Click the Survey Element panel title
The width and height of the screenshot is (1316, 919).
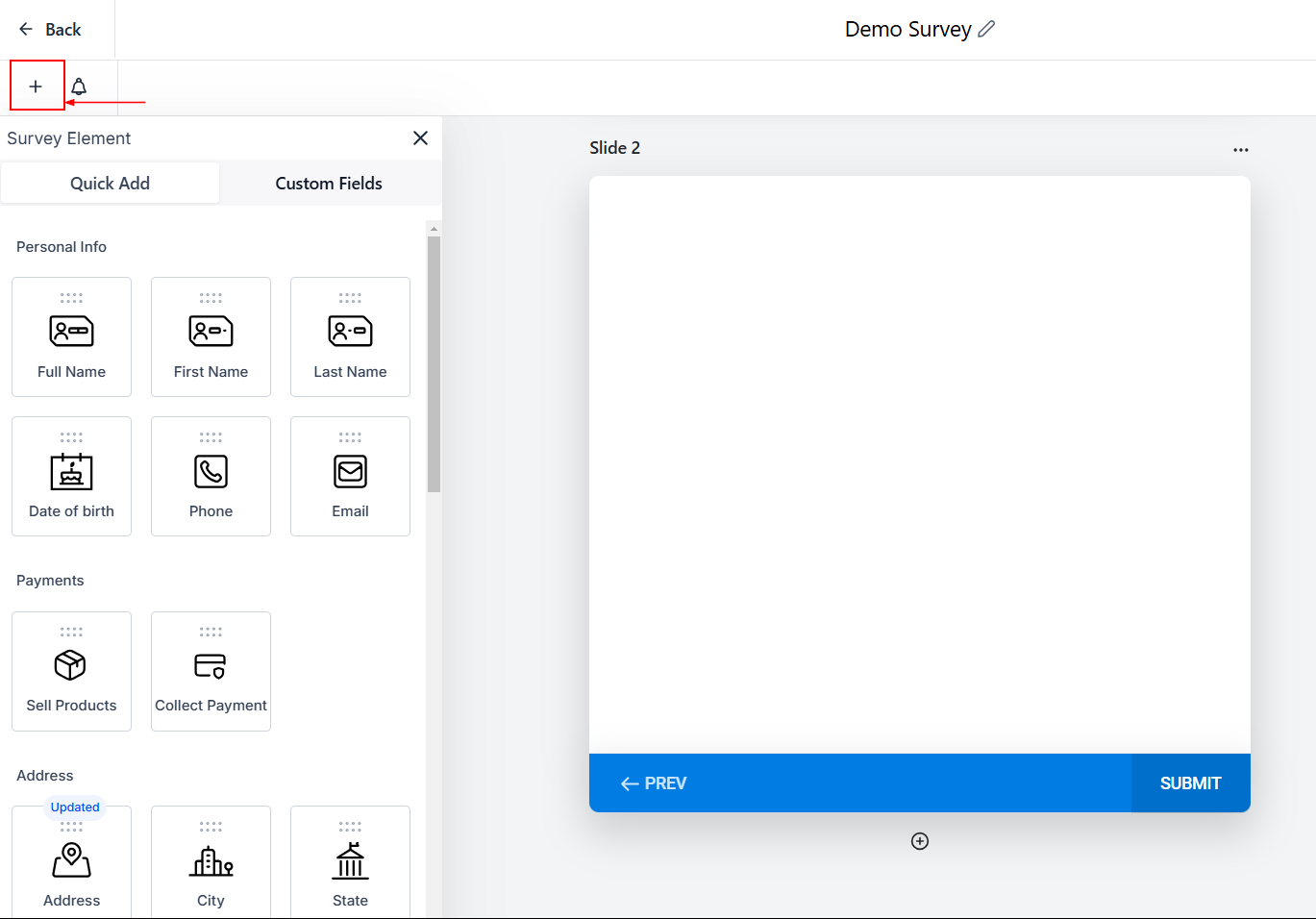pyautogui.click(x=69, y=138)
